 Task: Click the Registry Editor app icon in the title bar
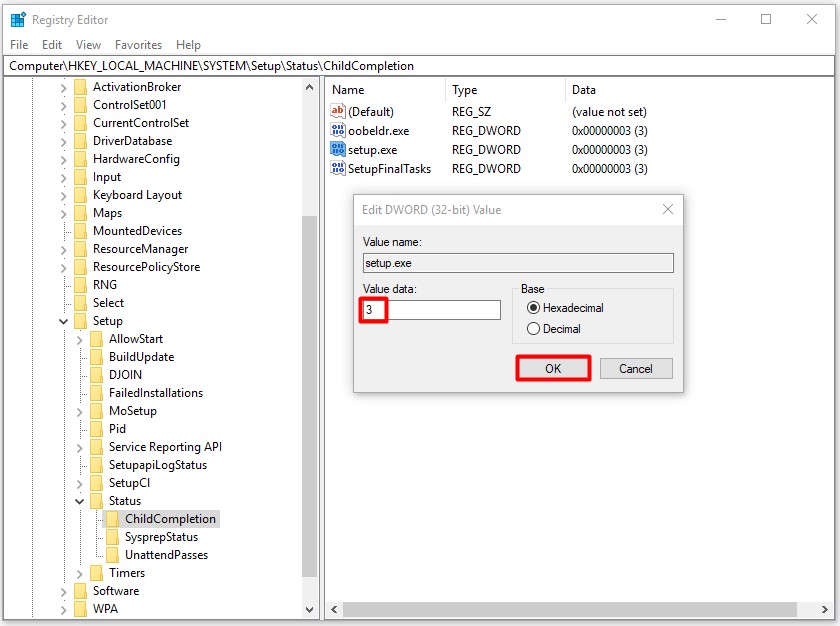coord(18,20)
